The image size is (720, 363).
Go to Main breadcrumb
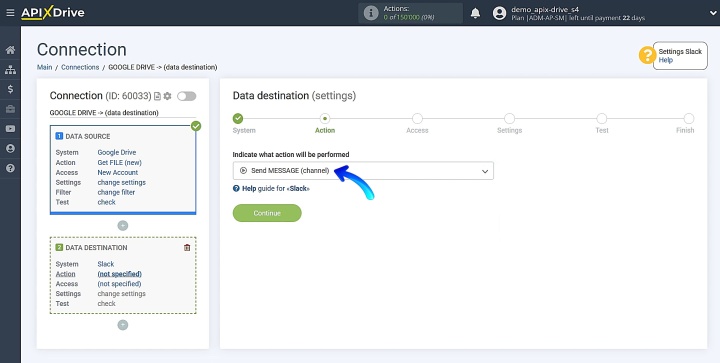(x=45, y=67)
